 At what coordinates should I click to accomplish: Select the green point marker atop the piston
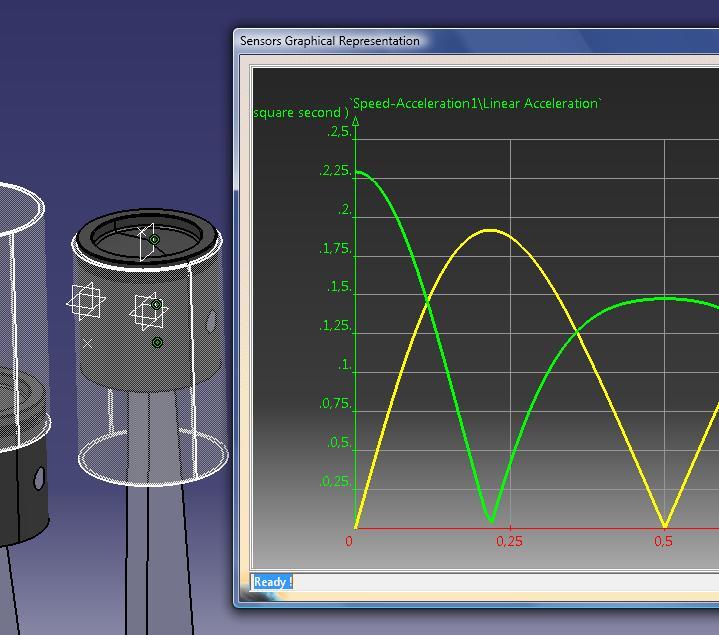155,239
